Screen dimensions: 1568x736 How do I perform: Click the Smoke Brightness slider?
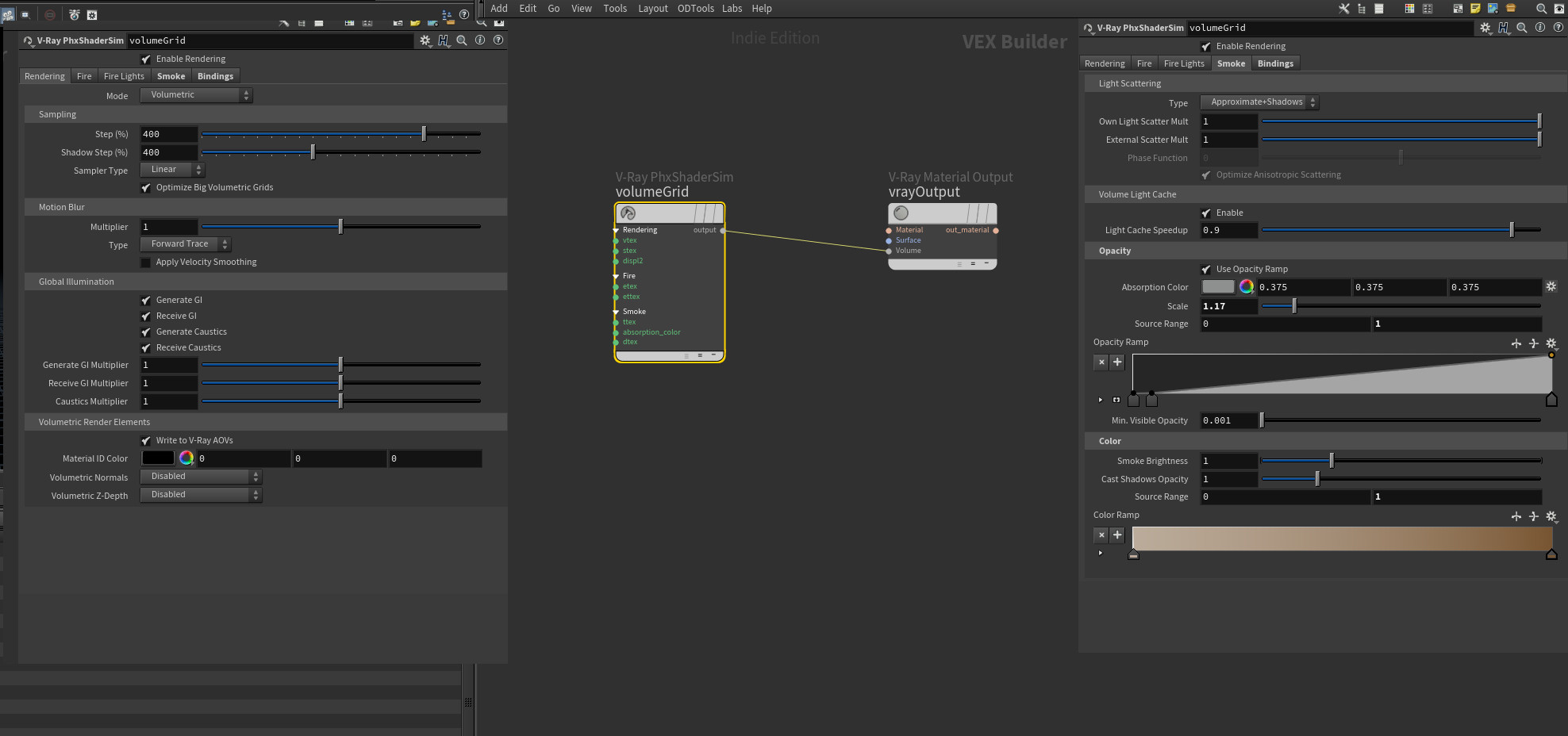coord(1401,461)
